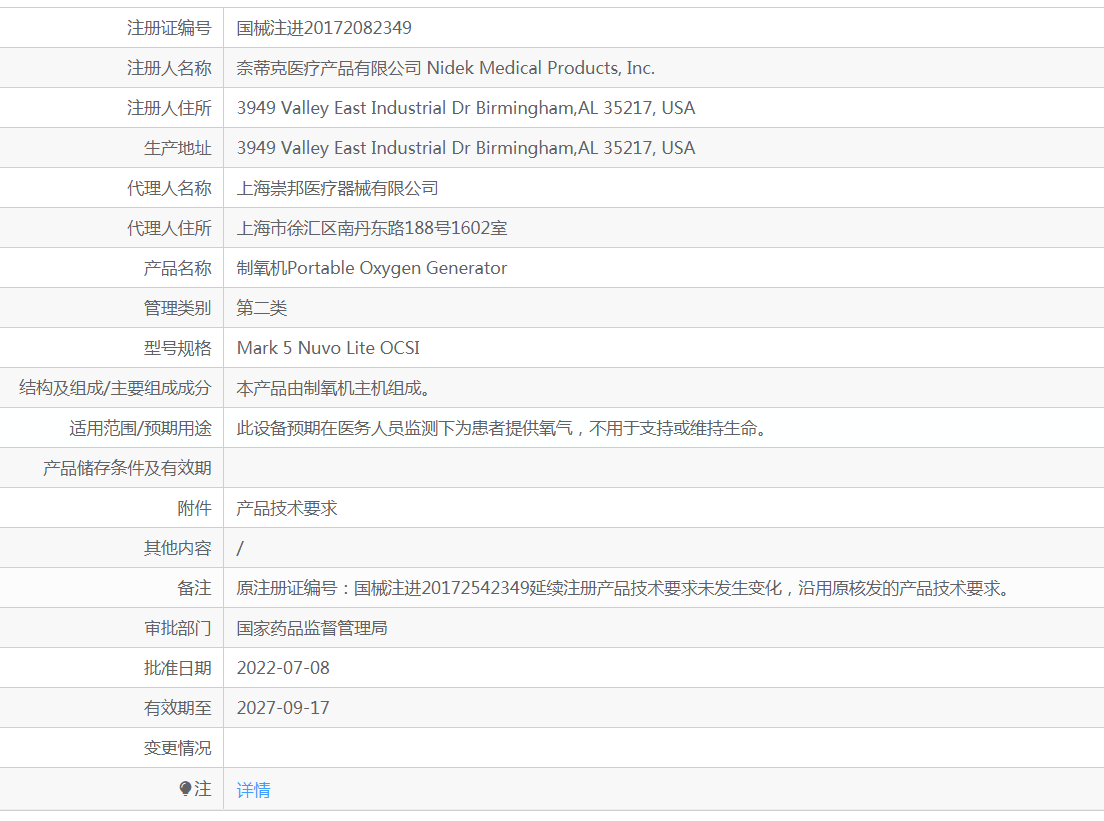Select agent name 上海崇邦医疗器械有限公司

337,188
